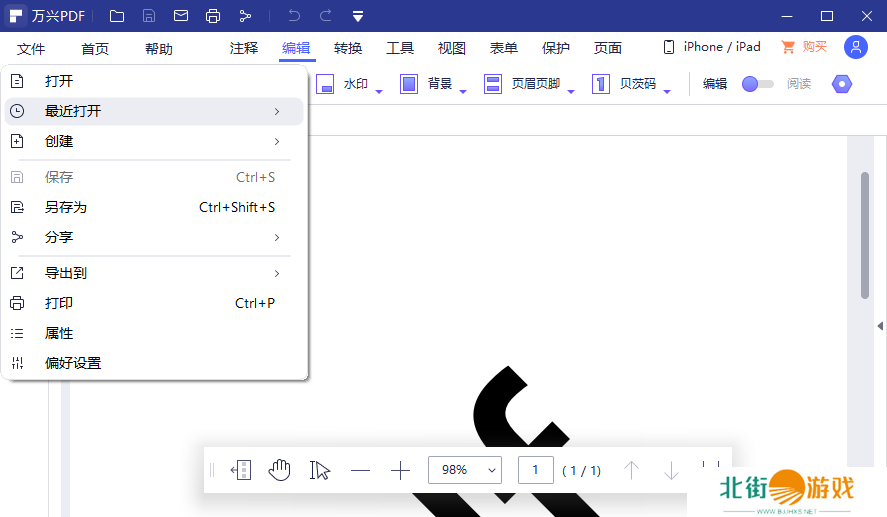Click the zoom out minus icon
This screenshot has height=517, width=887.
pos(360,470)
